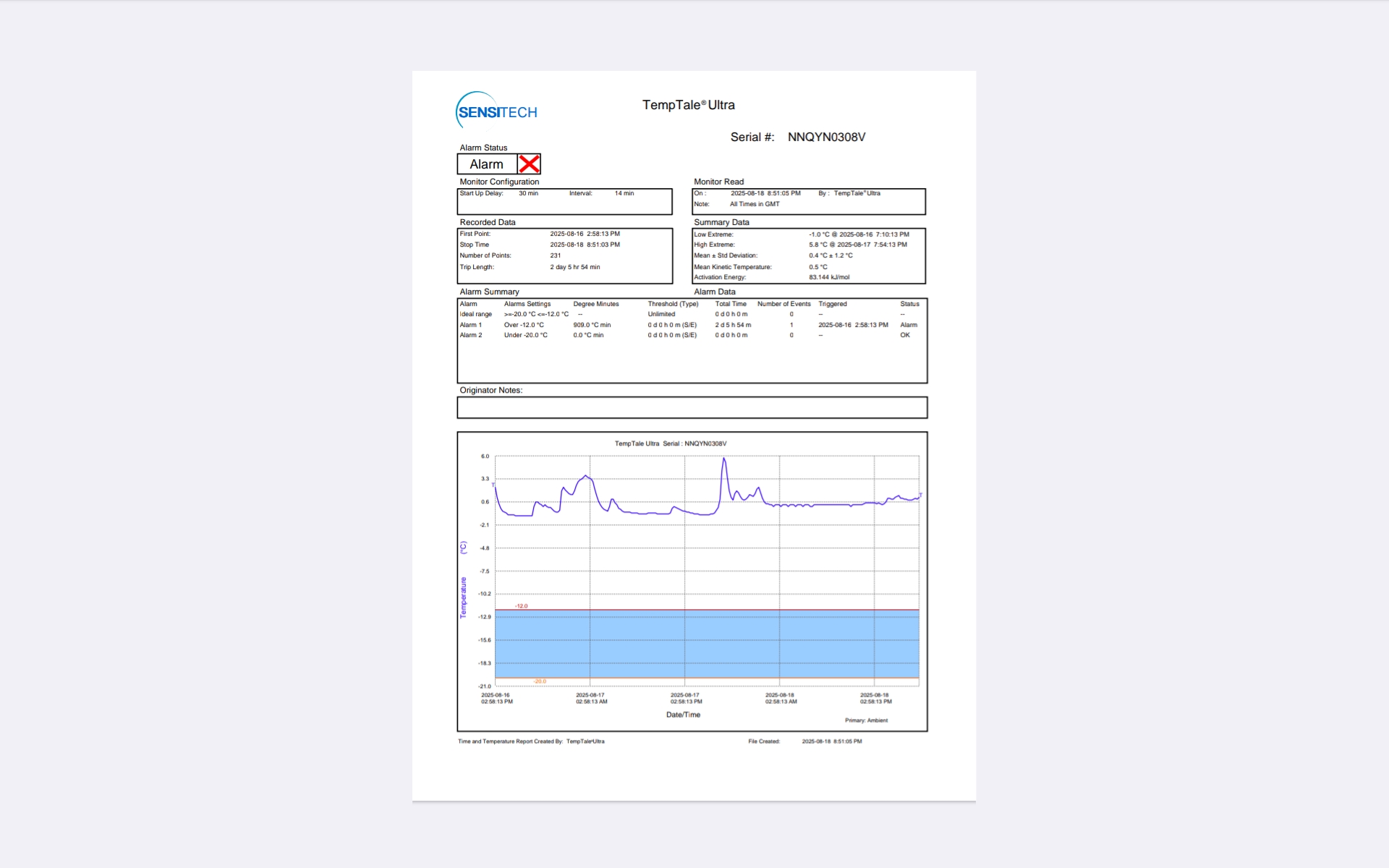This screenshot has width=1389, height=868.
Task: Click the Sensitech logo
Action: (496, 111)
